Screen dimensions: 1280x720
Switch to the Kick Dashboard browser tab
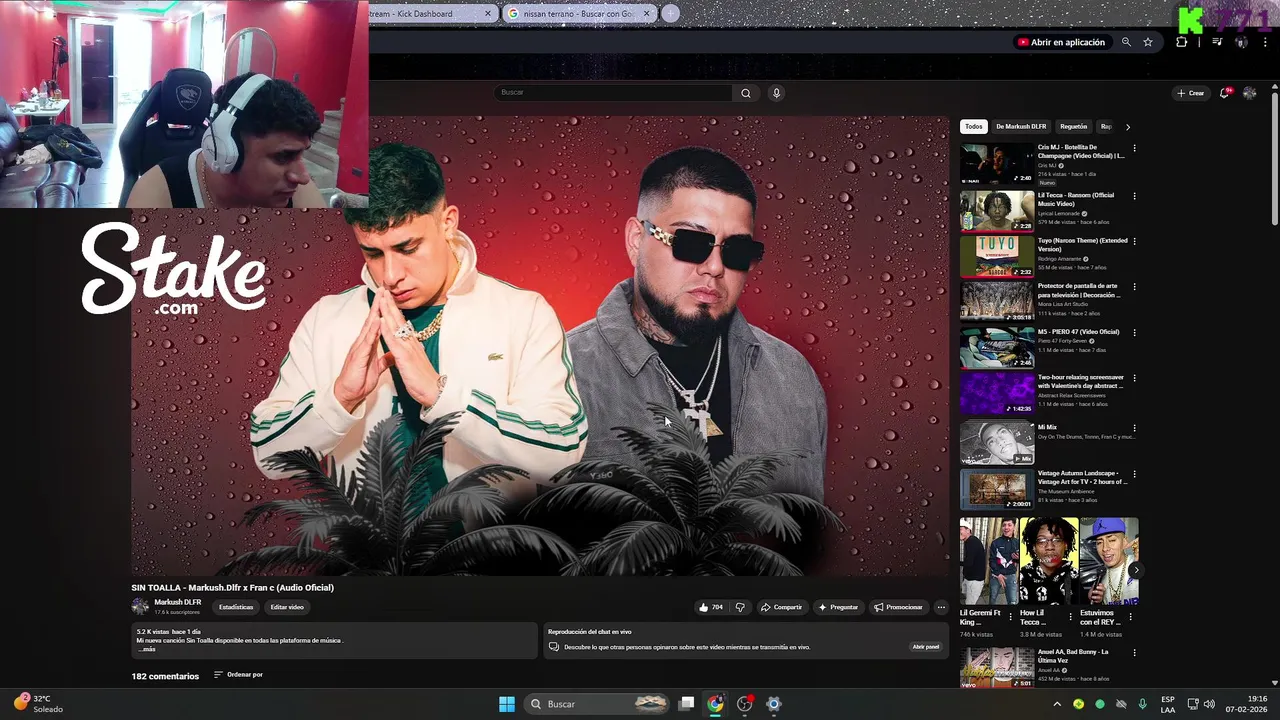click(425, 14)
